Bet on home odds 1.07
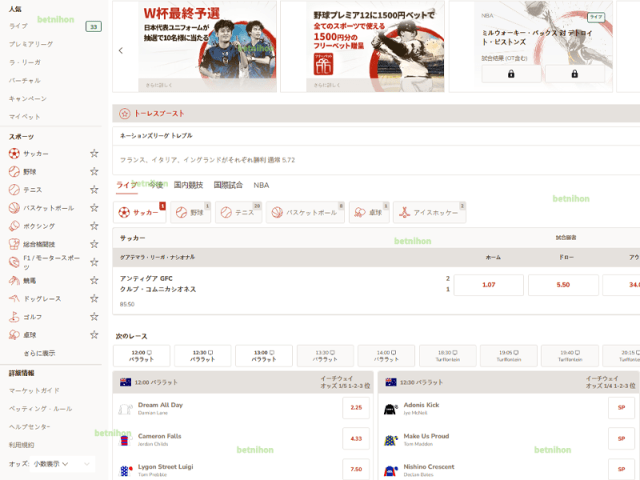This screenshot has width=640, height=480. coord(489,284)
